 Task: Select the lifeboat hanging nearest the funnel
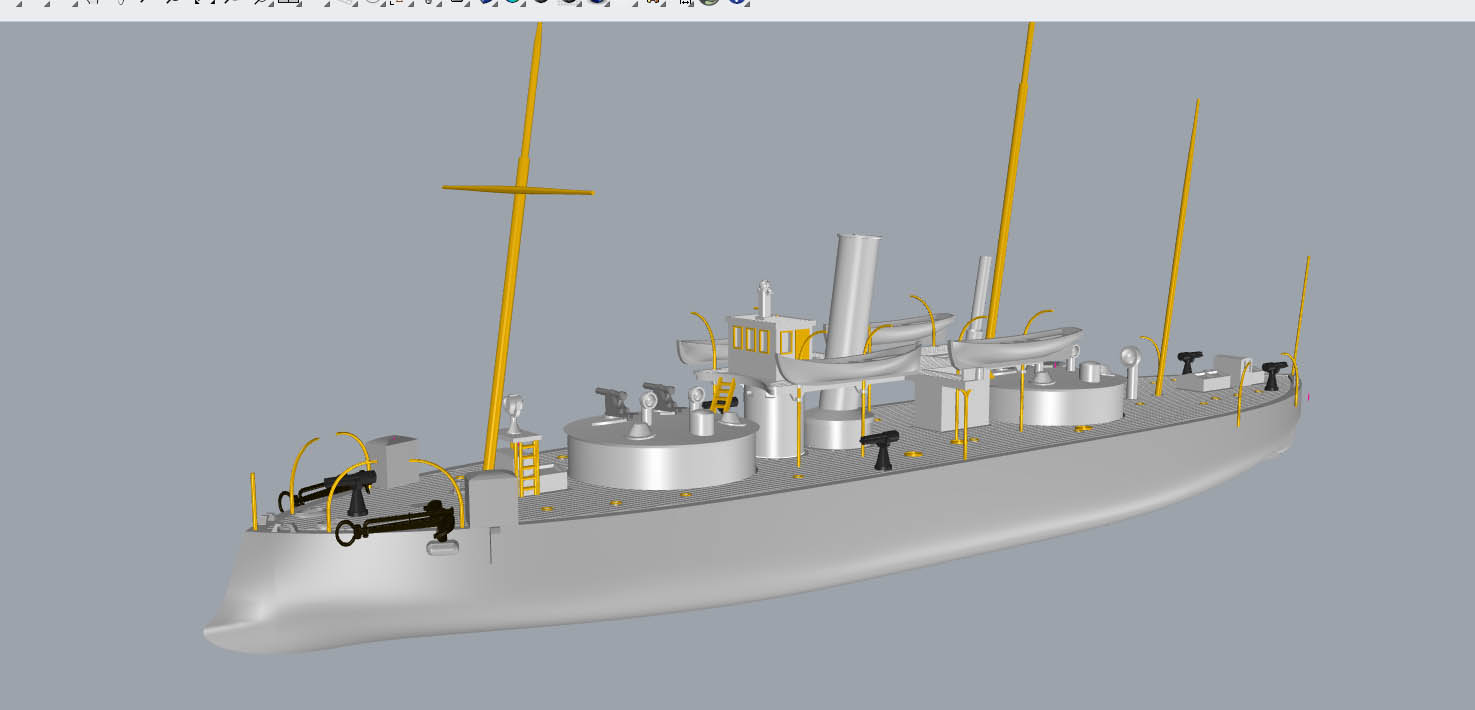(x=848, y=363)
